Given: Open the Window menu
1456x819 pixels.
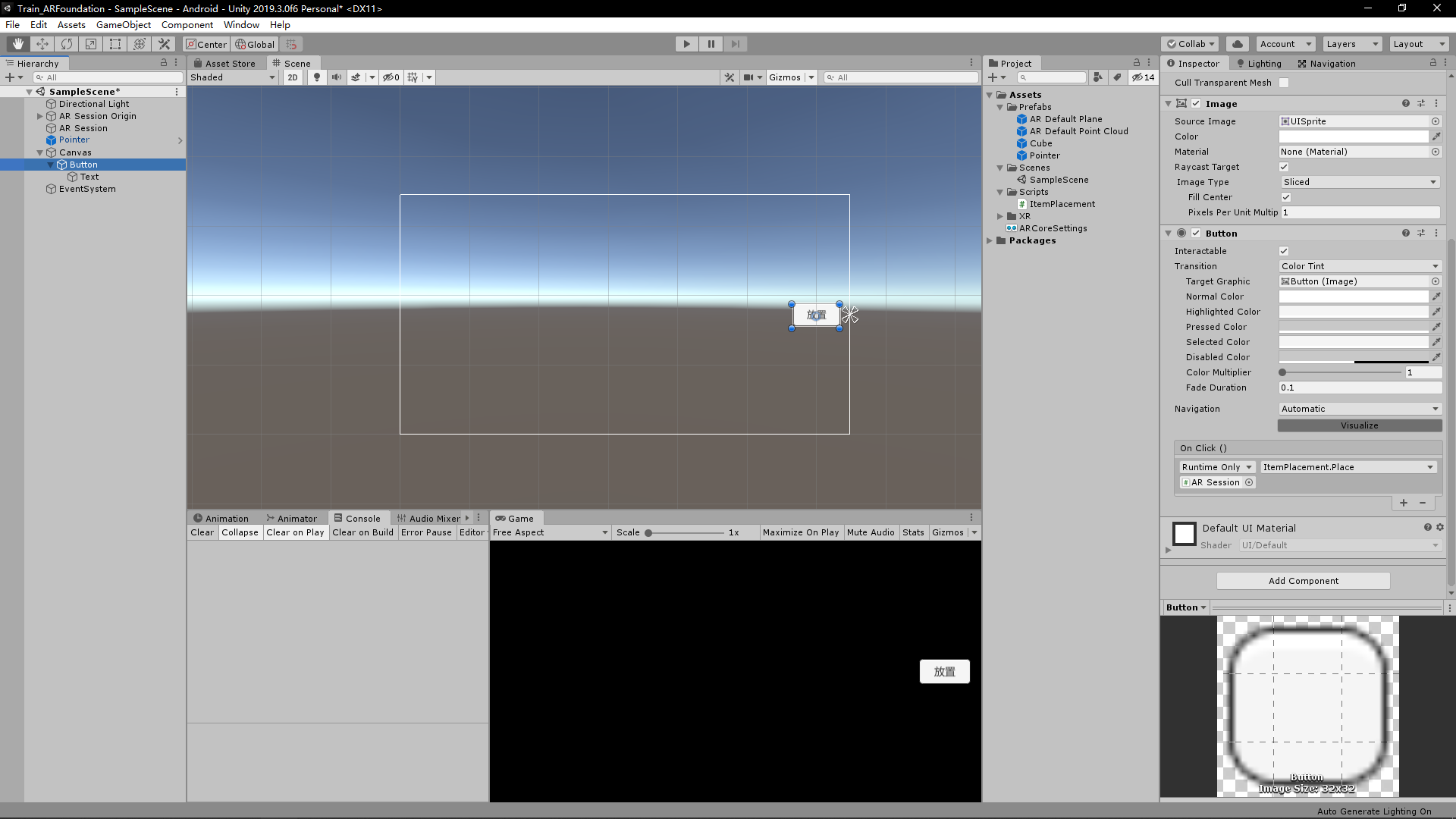Looking at the screenshot, I should 241,25.
